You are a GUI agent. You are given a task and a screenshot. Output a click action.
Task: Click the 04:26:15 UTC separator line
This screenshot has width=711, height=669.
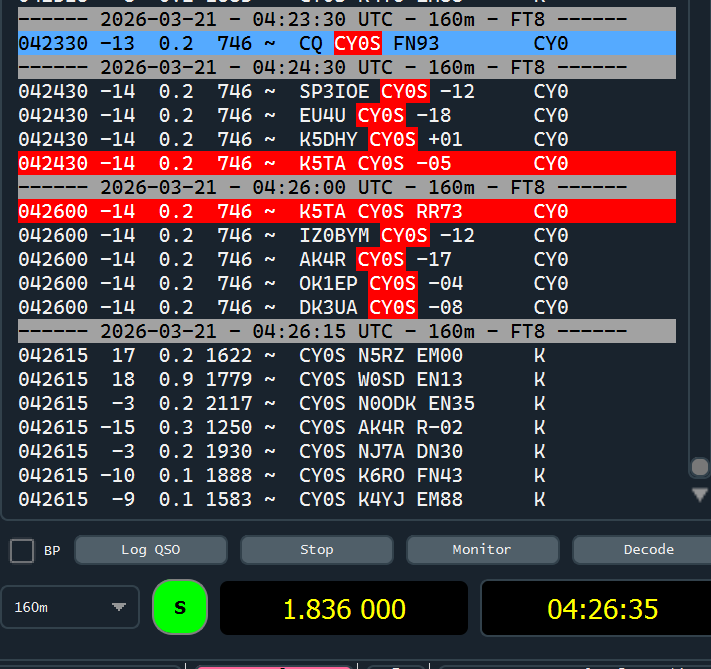tap(347, 332)
